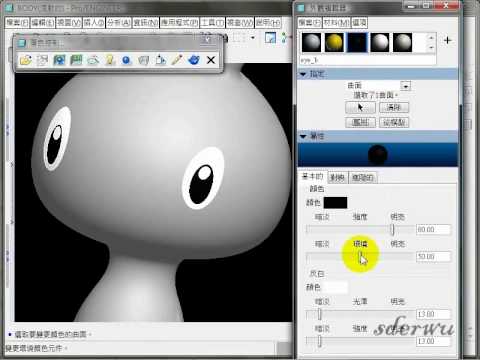The image size is (480, 360).
Task: Click the black color swatch
Action: pos(335,202)
